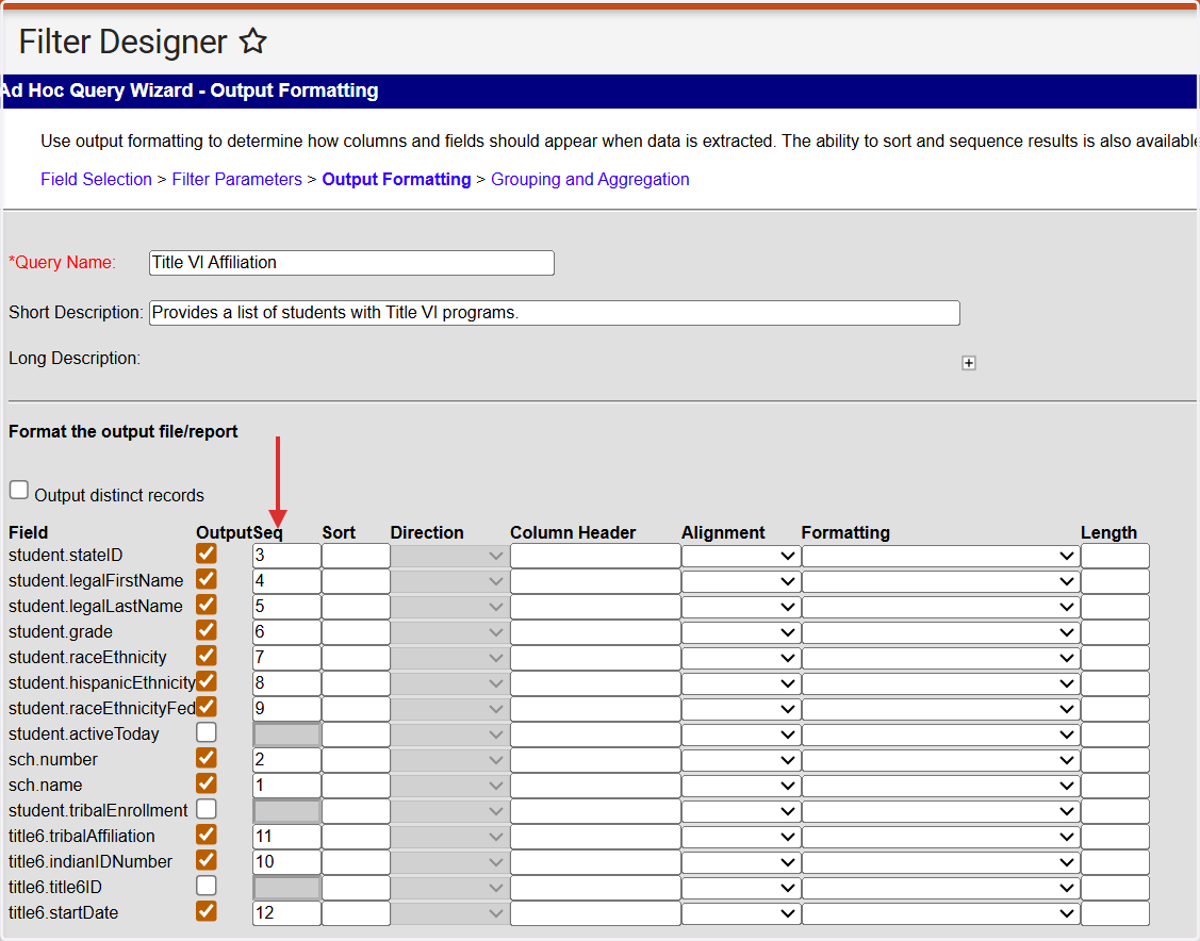
Task: Click the Format the output file/report heading
Action: (x=123, y=432)
